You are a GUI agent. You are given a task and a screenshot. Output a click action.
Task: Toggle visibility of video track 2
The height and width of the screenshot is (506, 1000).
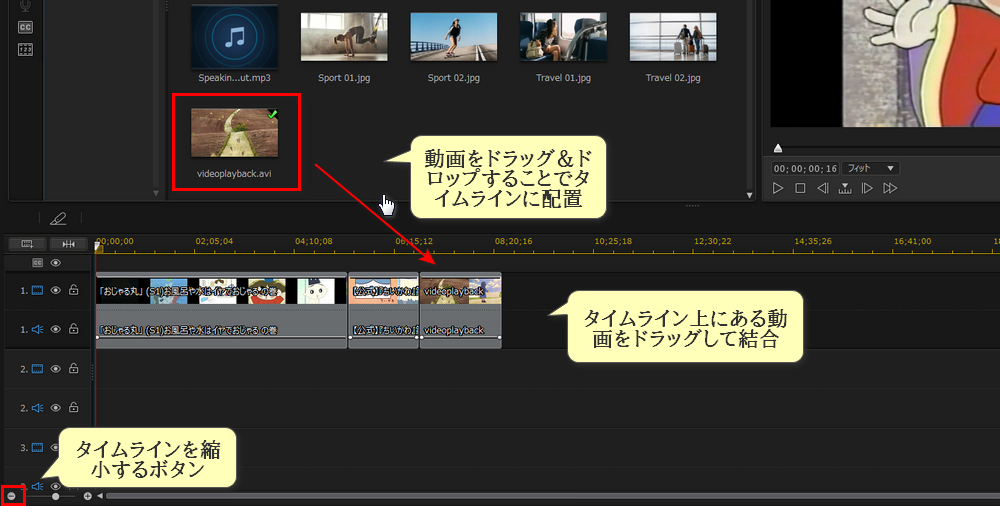(x=56, y=369)
